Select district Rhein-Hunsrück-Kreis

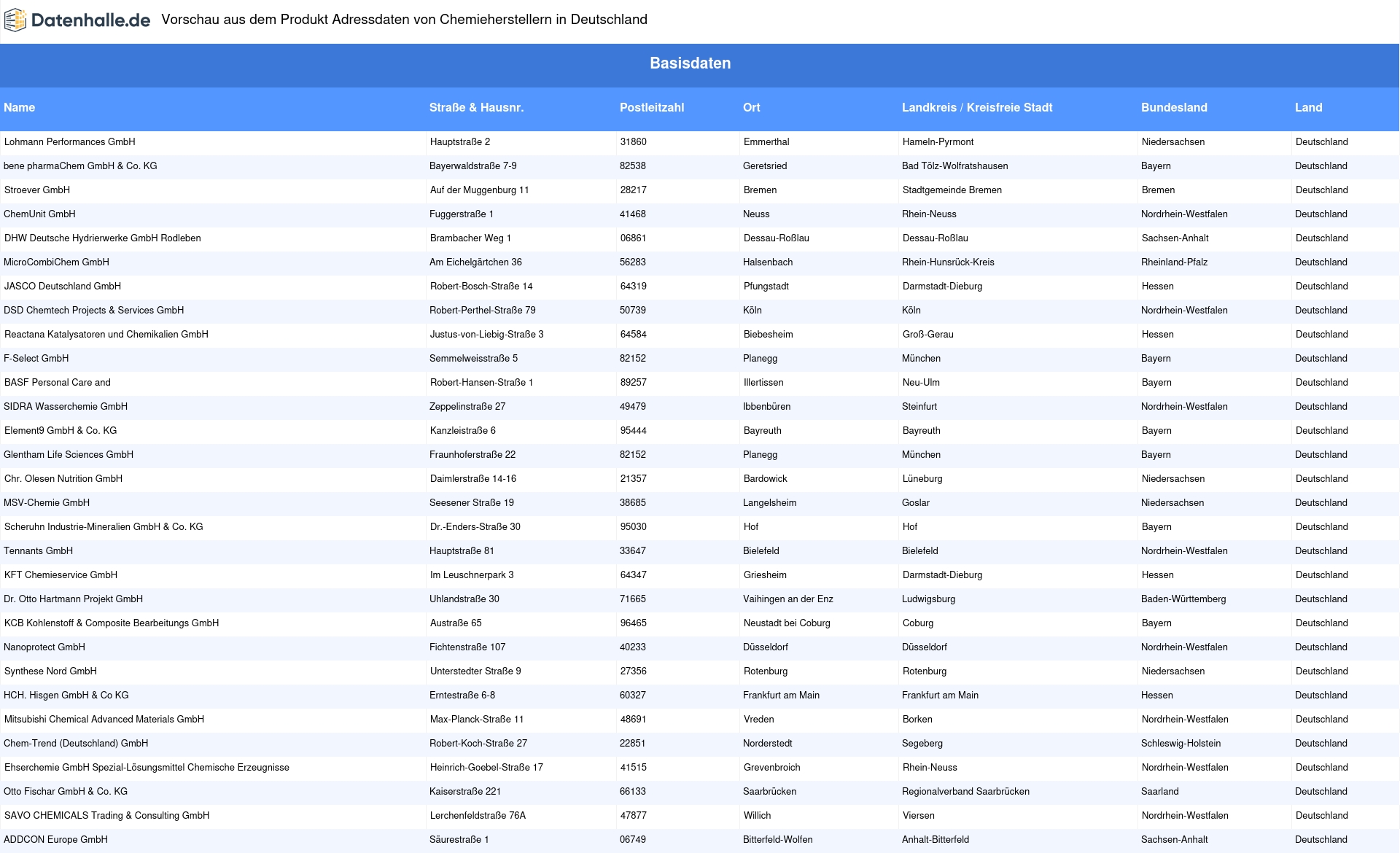click(x=948, y=262)
